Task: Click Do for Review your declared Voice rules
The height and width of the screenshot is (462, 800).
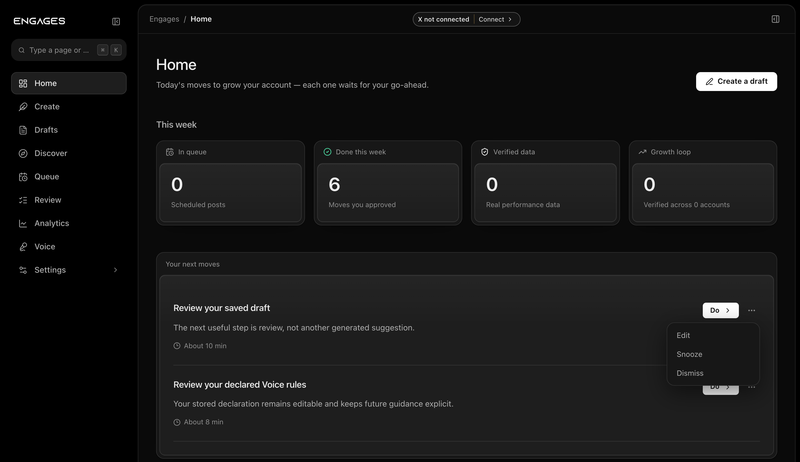Action: click(x=720, y=389)
